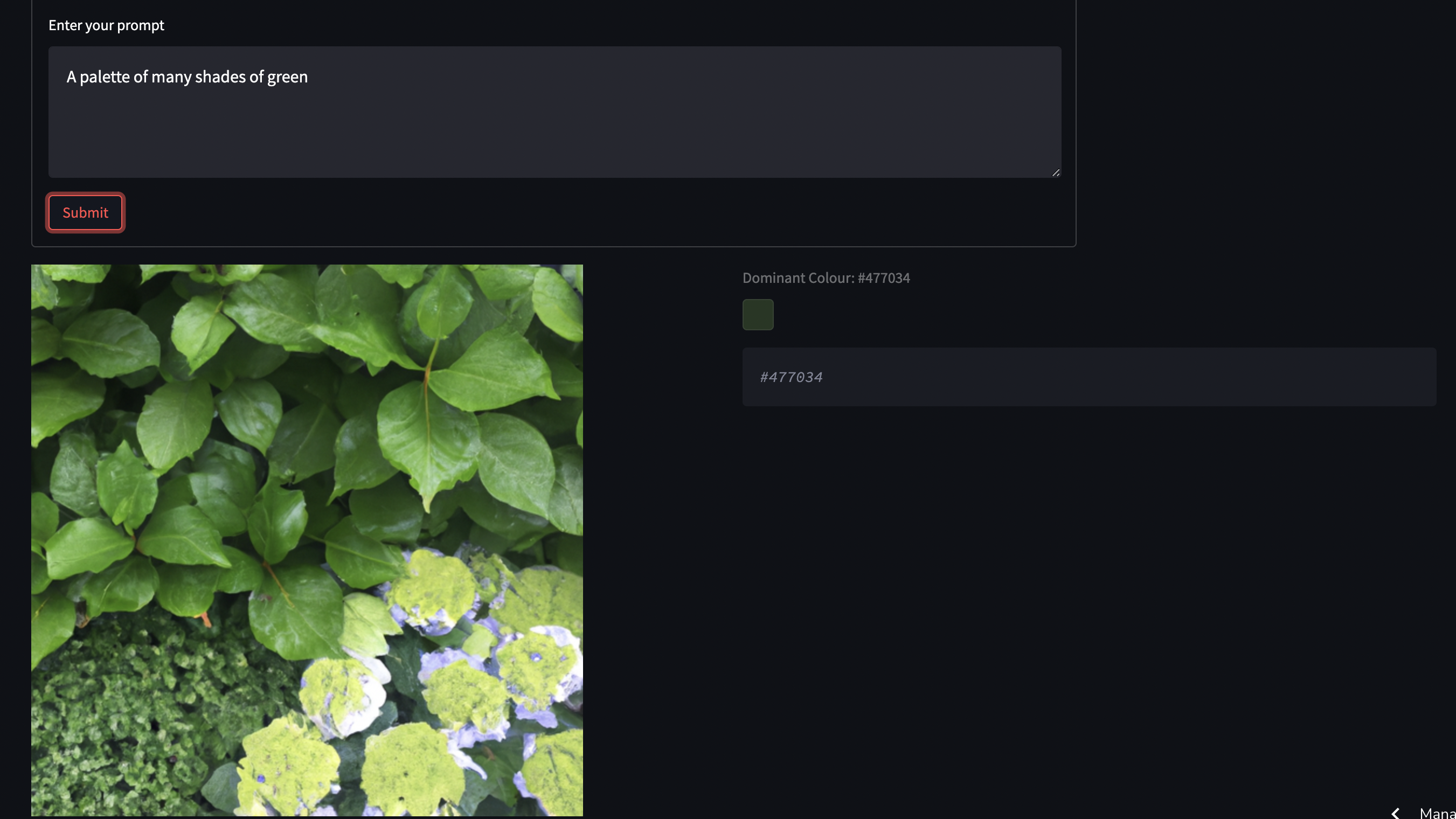Image resolution: width=1456 pixels, height=819 pixels.
Task: Open the generated green leaves image
Action: coord(307,540)
